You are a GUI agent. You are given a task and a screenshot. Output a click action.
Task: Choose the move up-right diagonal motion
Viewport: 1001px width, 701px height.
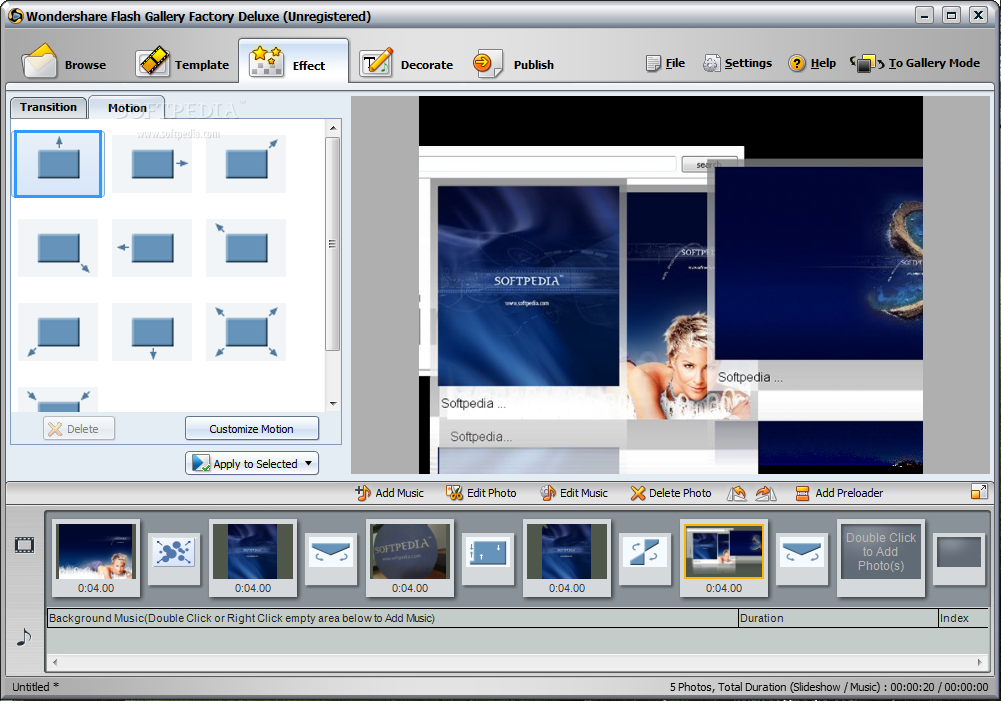(246, 164)
